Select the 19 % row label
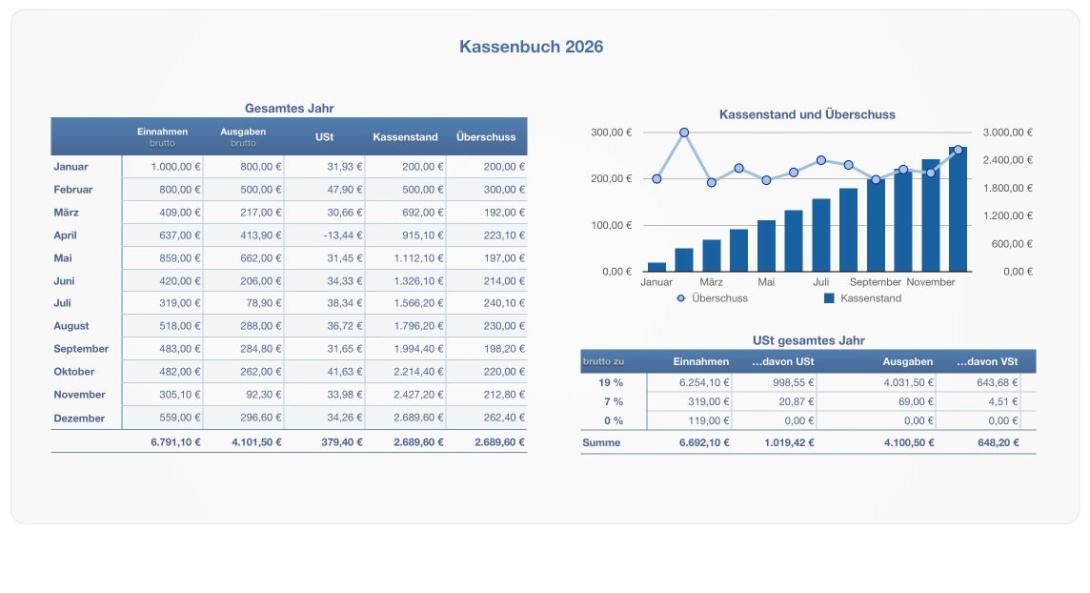The width and height of the screenshot is (1090, 593). (610, 382)
